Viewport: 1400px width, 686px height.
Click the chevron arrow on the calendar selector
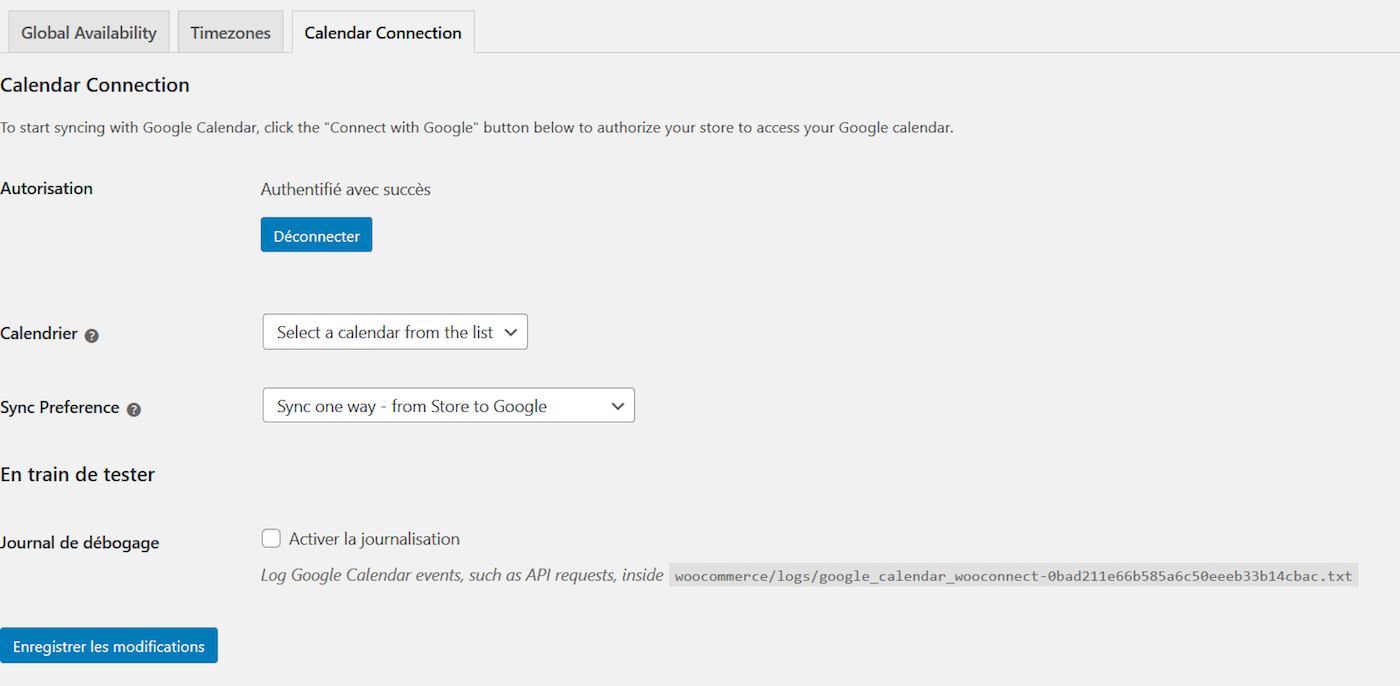511,333
